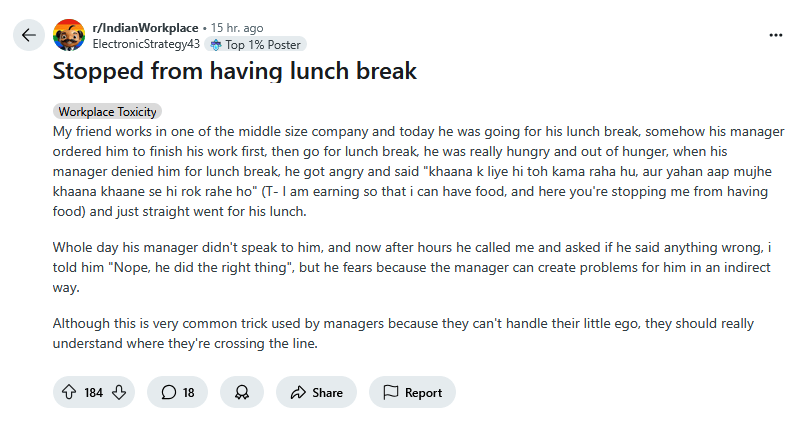
Task: Click the Top 1% Poster badge icon
Action: pyautogui.click(x=216, y=45)
